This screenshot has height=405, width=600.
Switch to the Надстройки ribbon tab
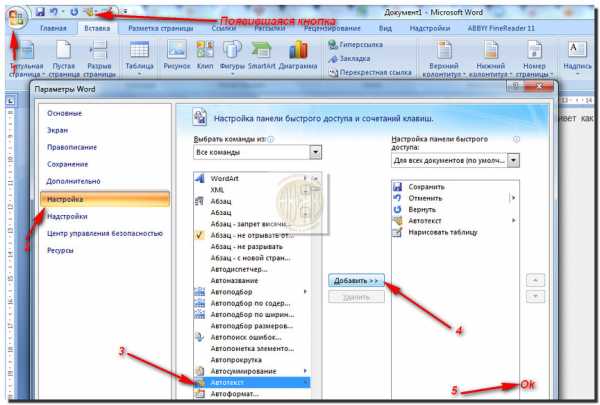point(429,28)
